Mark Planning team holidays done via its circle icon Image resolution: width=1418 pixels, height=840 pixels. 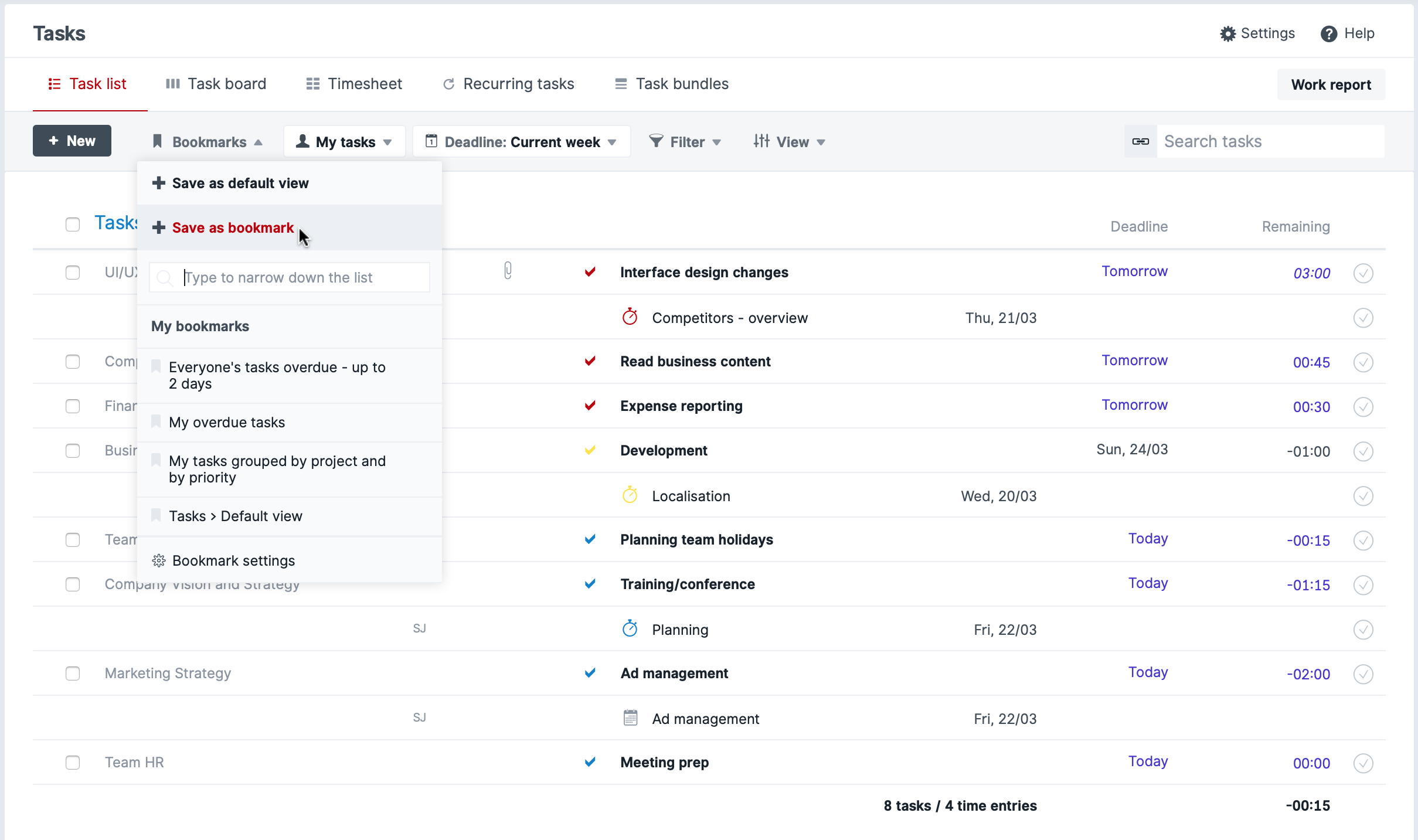point(1363,540)
